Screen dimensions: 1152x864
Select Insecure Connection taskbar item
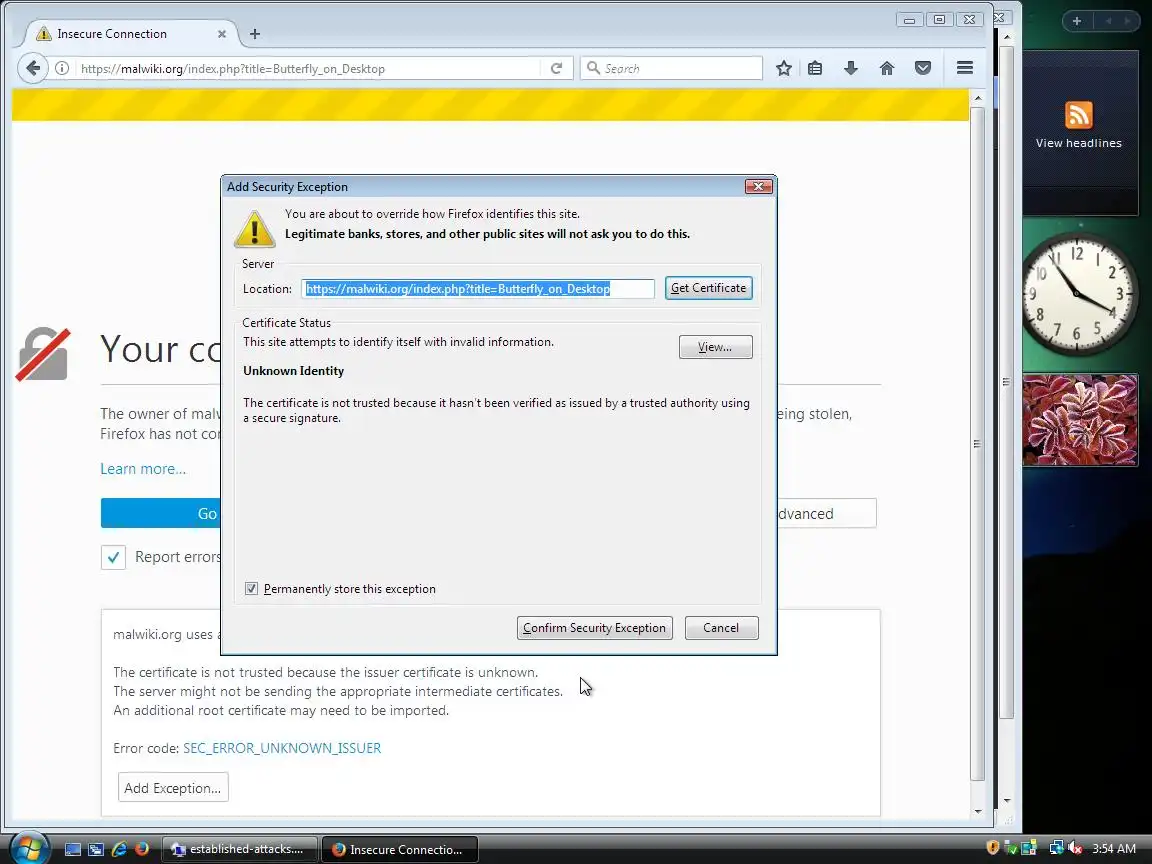click(x=400, y=849)
